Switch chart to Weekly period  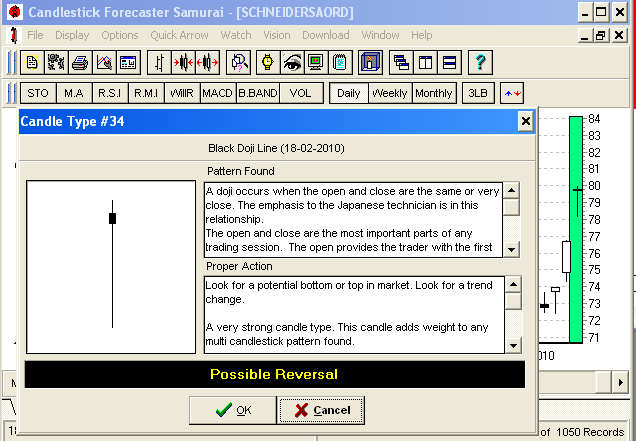point(390,93)
